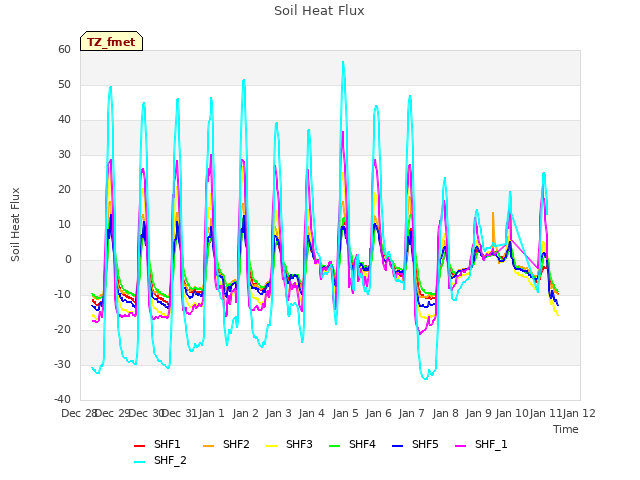Screen dimensions: 640x480
Task: Click the vertical Soil Heat Flux axis label
Action: point(15,224)
